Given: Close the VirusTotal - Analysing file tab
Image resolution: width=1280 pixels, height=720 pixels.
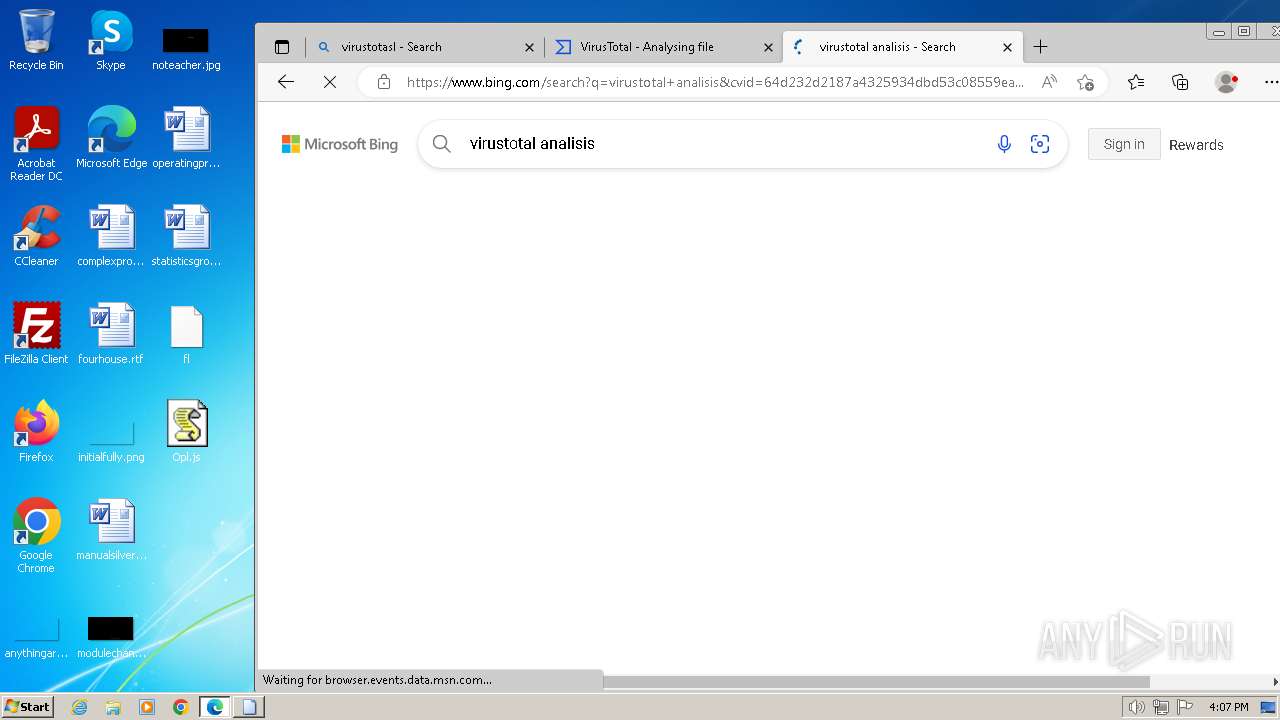Looking at the screenshot, I should pos(768,47).
